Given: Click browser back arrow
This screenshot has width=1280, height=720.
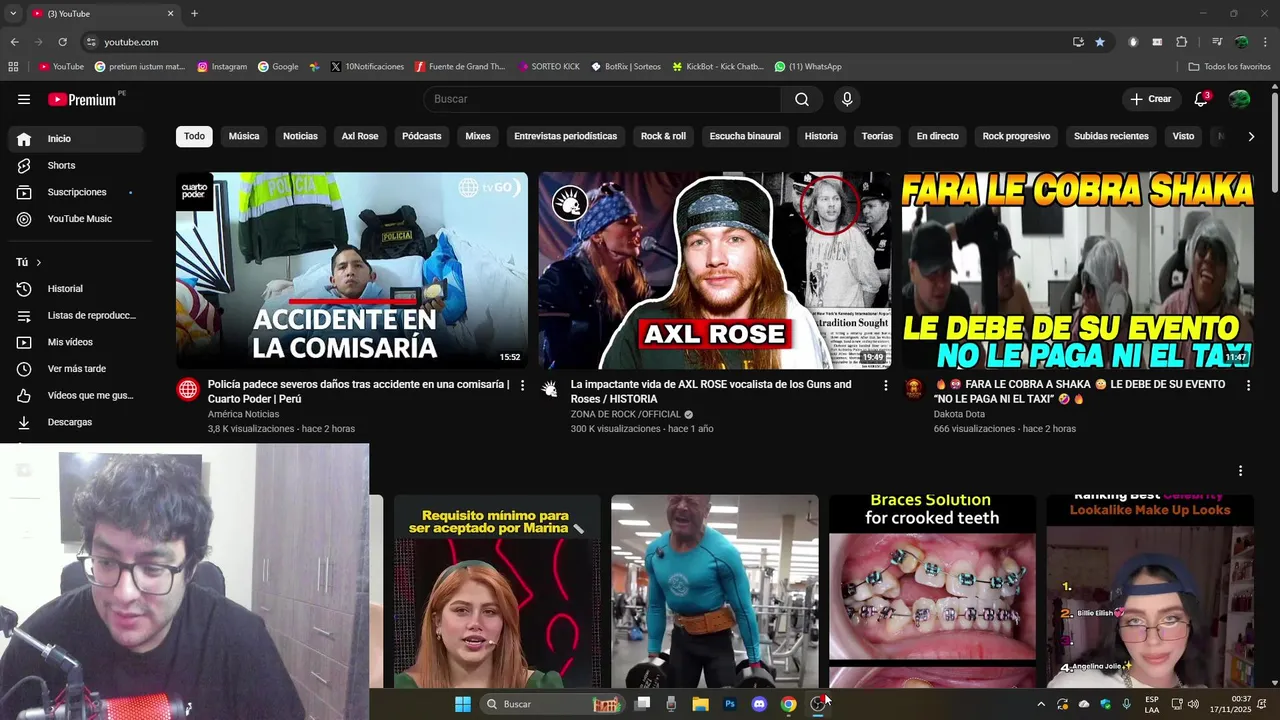Looking at the screenshot, I should point(14,42).
